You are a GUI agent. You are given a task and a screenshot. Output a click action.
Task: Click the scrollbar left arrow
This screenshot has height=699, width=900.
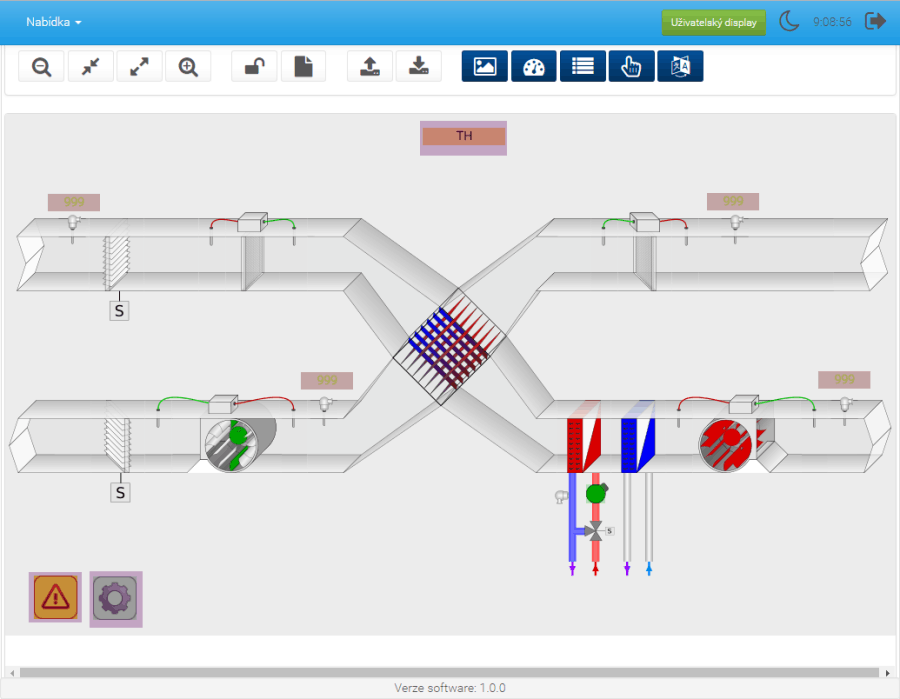(12, 673)
